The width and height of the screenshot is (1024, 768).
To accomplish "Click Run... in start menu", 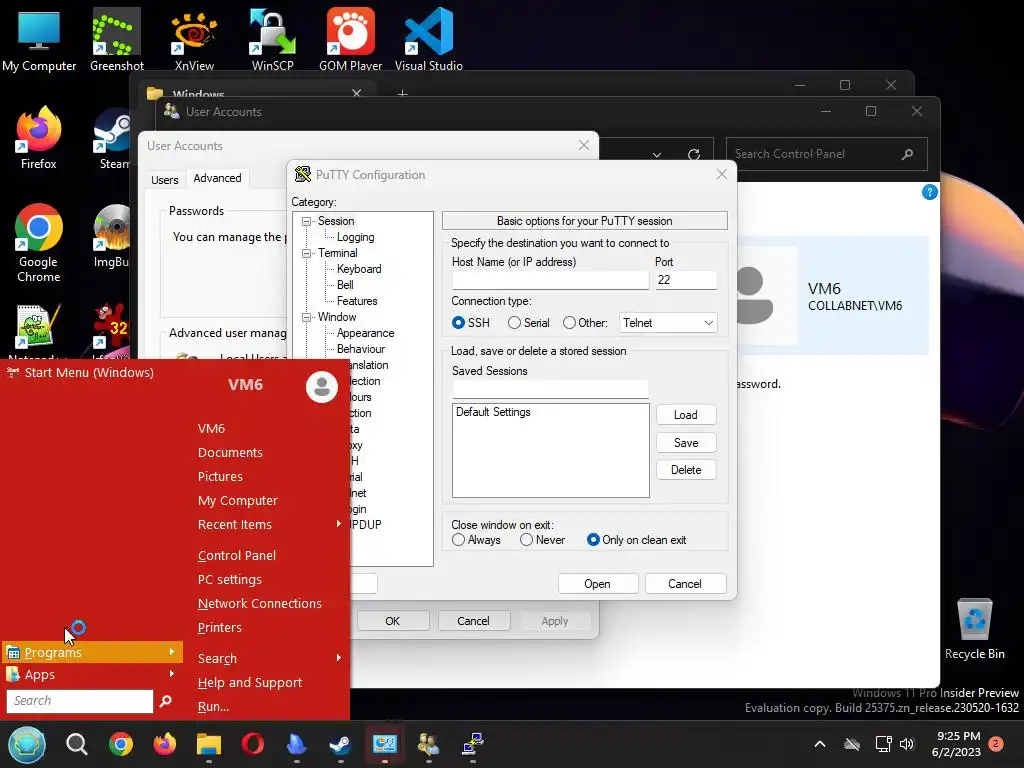I will pos(213,707).
